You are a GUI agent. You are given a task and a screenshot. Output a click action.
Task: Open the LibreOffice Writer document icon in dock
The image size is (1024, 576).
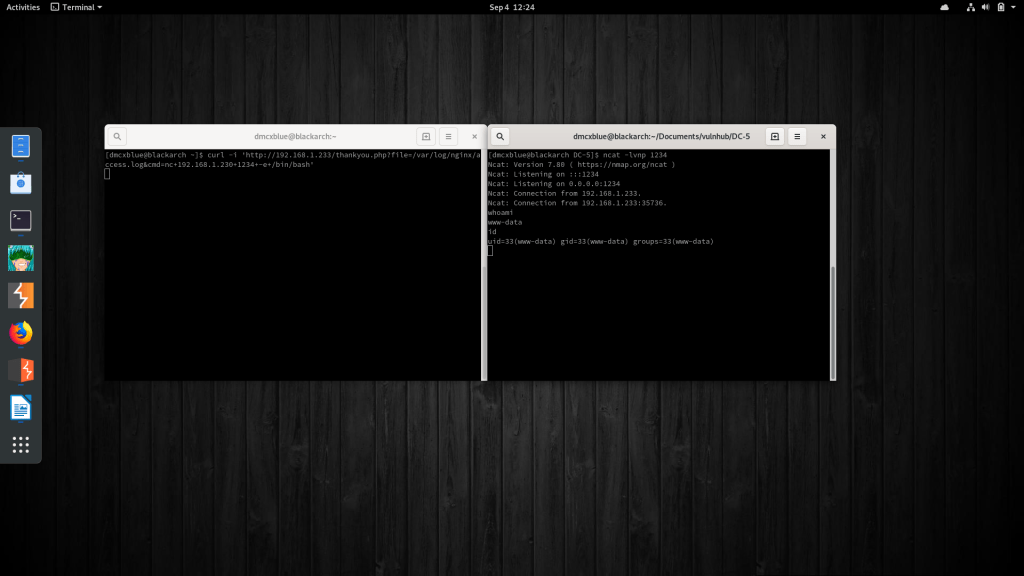click(x=21, y=407)
